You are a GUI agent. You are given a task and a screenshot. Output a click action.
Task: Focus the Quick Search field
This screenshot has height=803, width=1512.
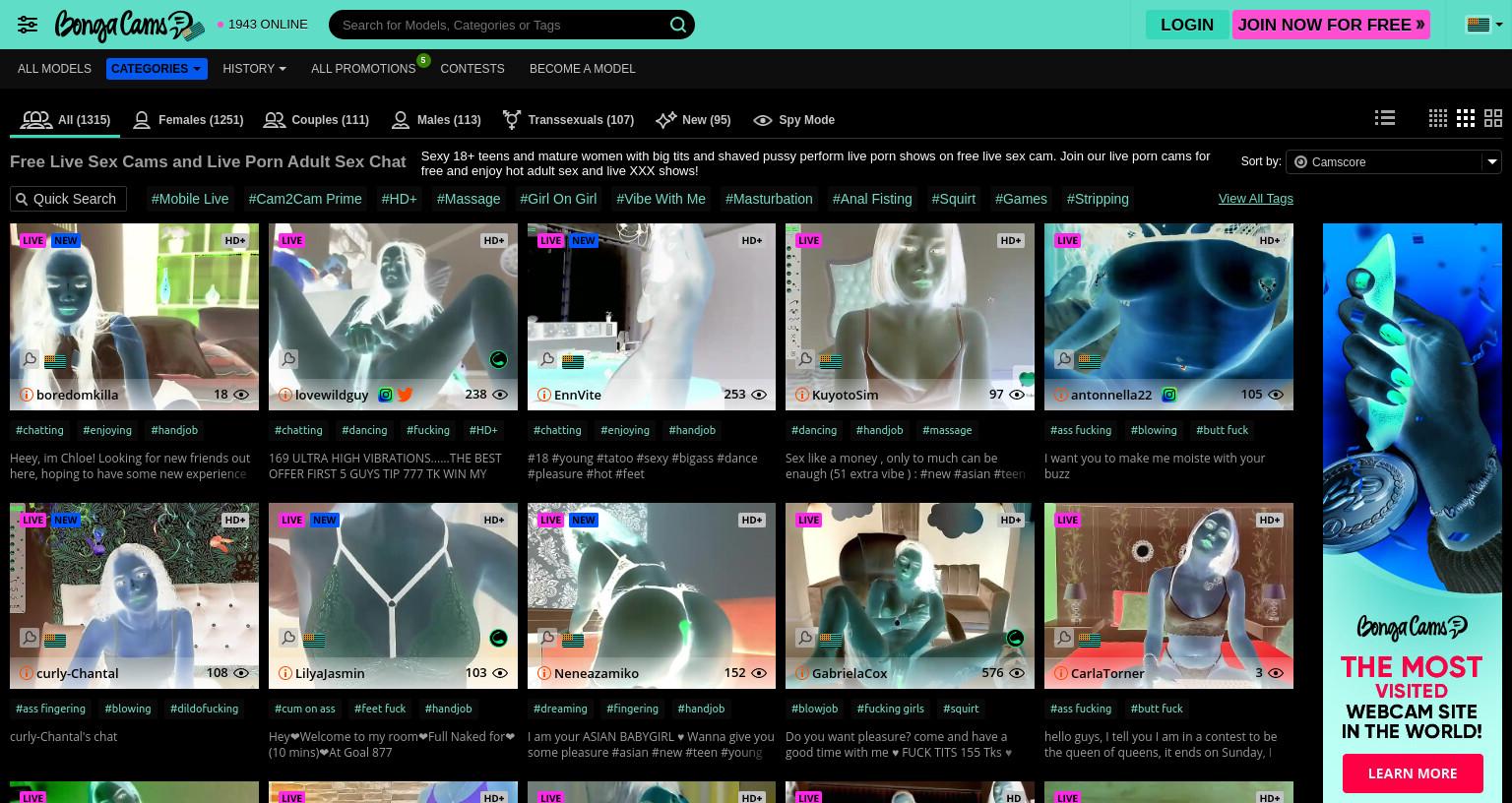68,199
